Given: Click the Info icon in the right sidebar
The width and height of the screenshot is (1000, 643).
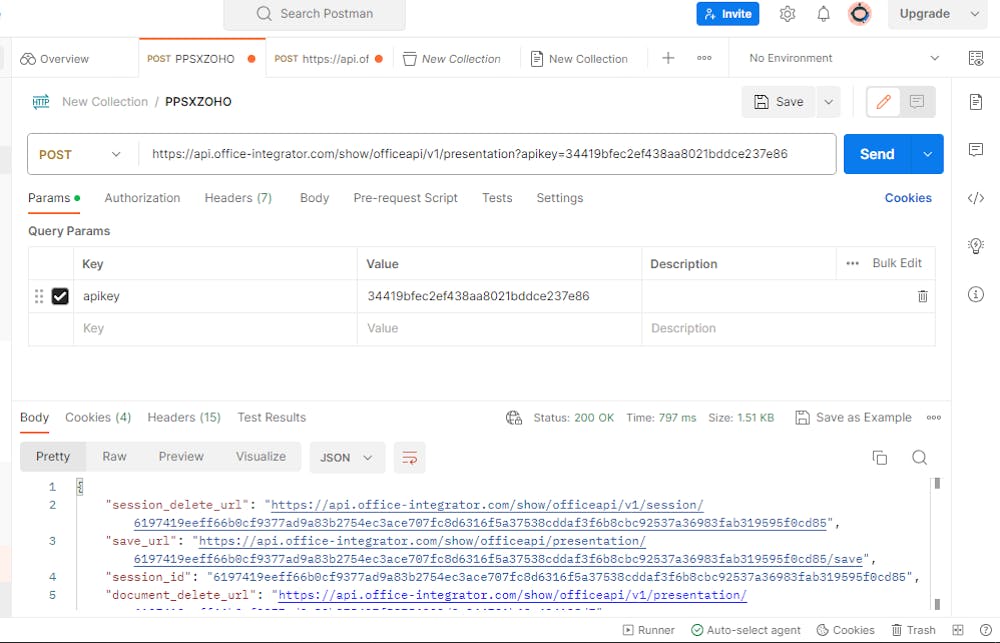Looking at the screenshot, I should [x=976, y=294].
